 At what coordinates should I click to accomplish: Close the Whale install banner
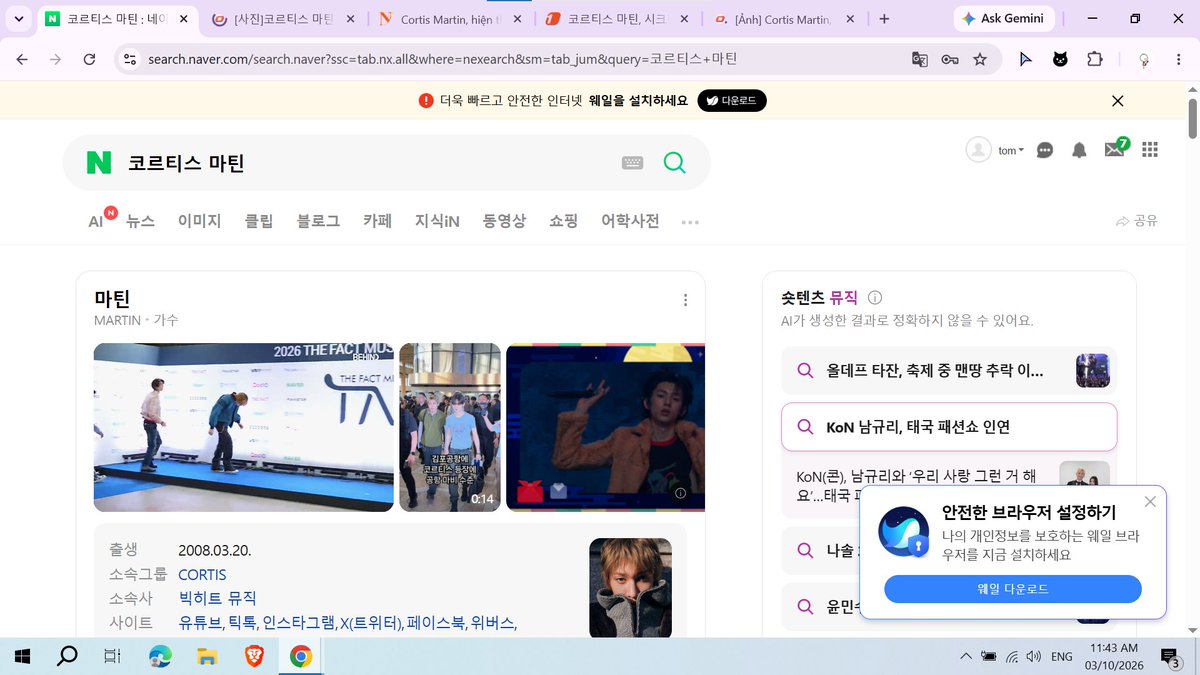(x=1118, y=100)
